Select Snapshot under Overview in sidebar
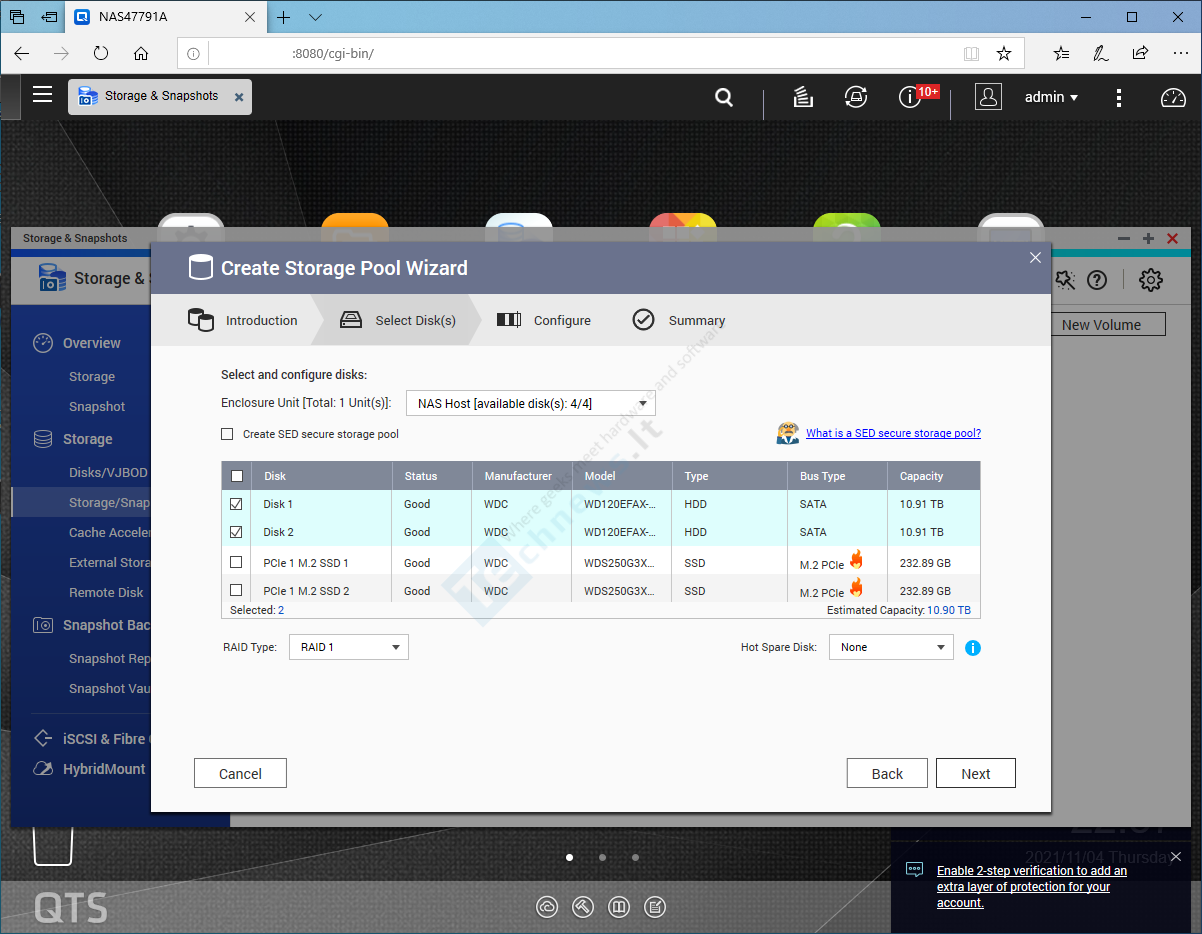The height and width of the screenshot is (934, 1202). click(x=97, y=407)
